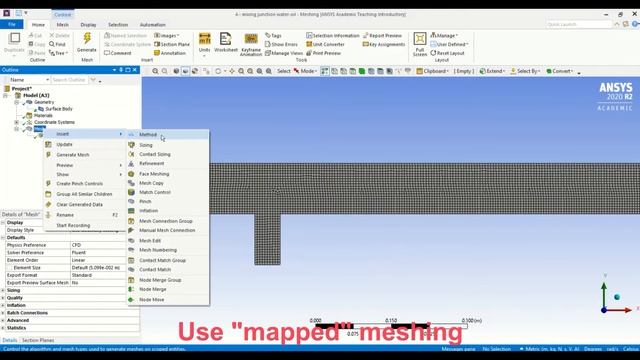640x360 pixels.
Task: Click Update in the context menu
Action: [84, 144]
